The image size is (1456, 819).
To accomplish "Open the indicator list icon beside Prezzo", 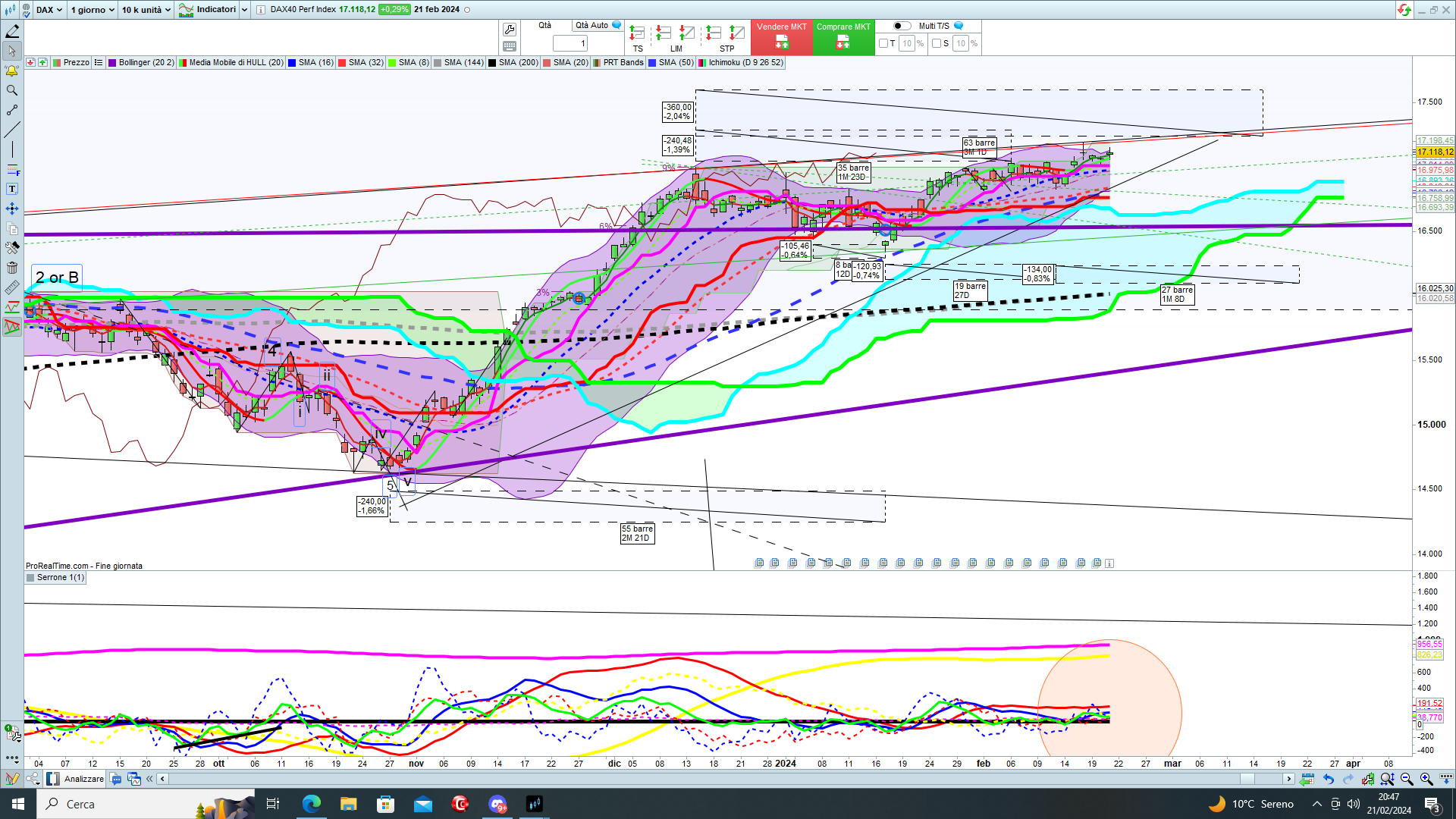I will pyautogui.click(x=99, y=62).
